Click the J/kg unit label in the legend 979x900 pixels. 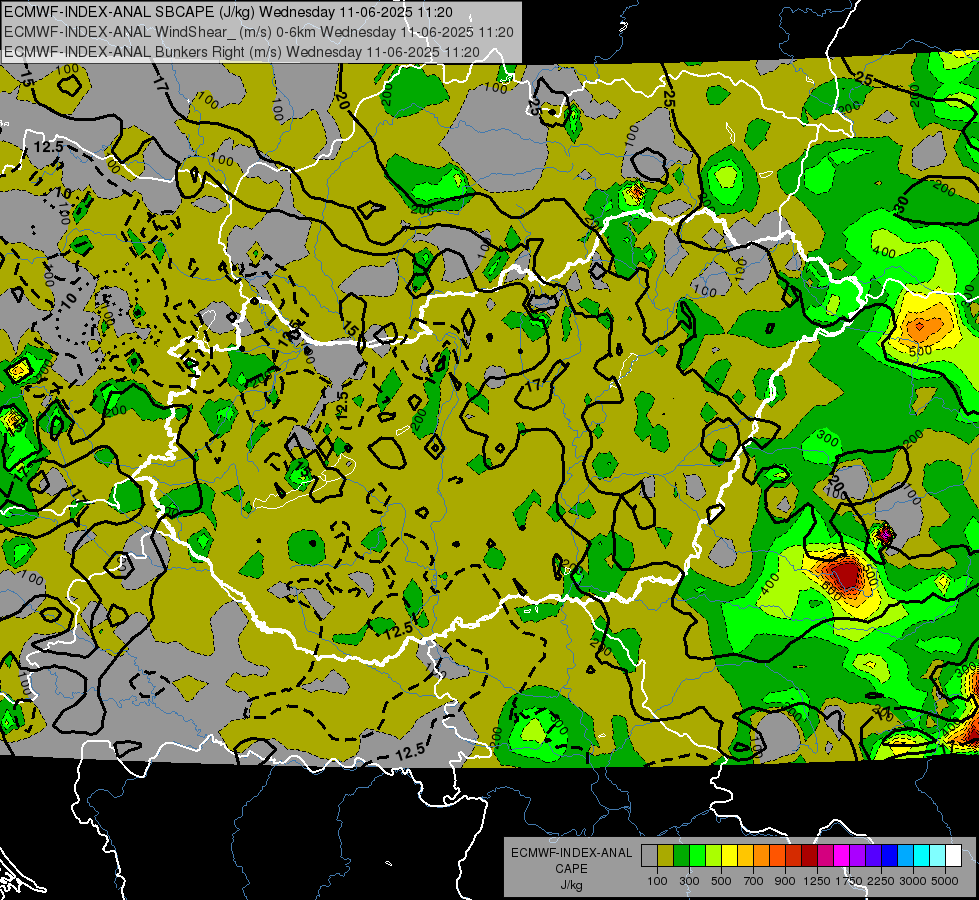coord(571,885)
